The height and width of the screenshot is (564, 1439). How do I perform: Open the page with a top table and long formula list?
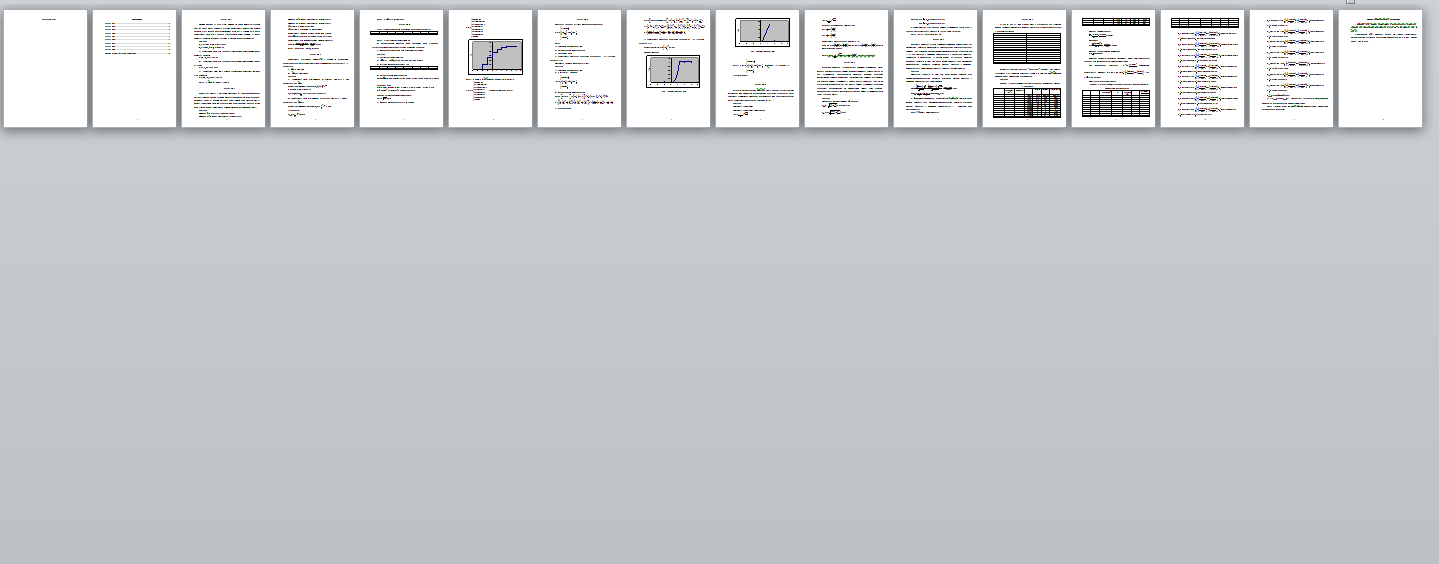tap(1203, 69)
